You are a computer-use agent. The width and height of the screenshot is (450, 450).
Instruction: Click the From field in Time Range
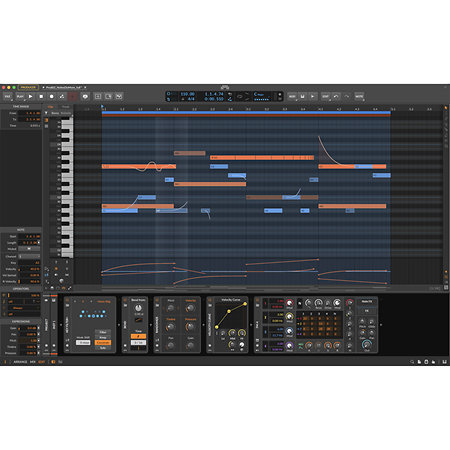pos(29,113)
